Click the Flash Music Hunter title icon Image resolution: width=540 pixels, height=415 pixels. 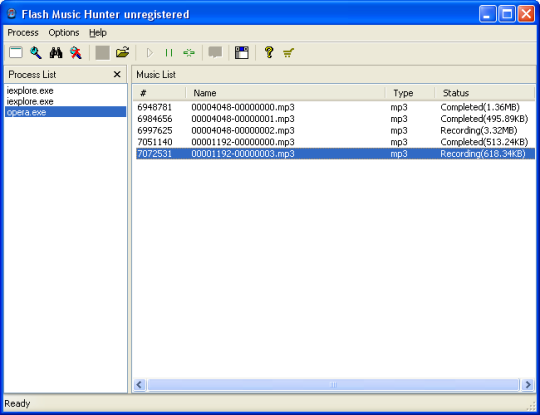[12, 14]
